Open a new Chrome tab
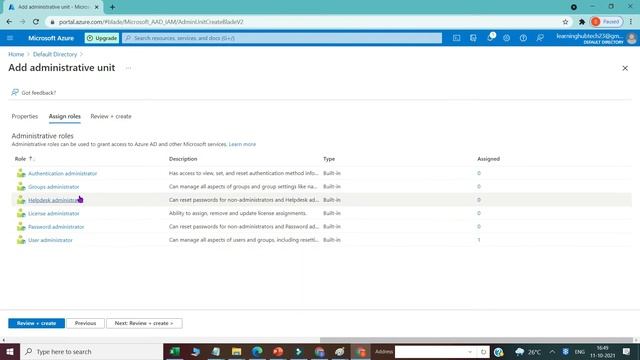The image size is (640, 360). point(112,7)
